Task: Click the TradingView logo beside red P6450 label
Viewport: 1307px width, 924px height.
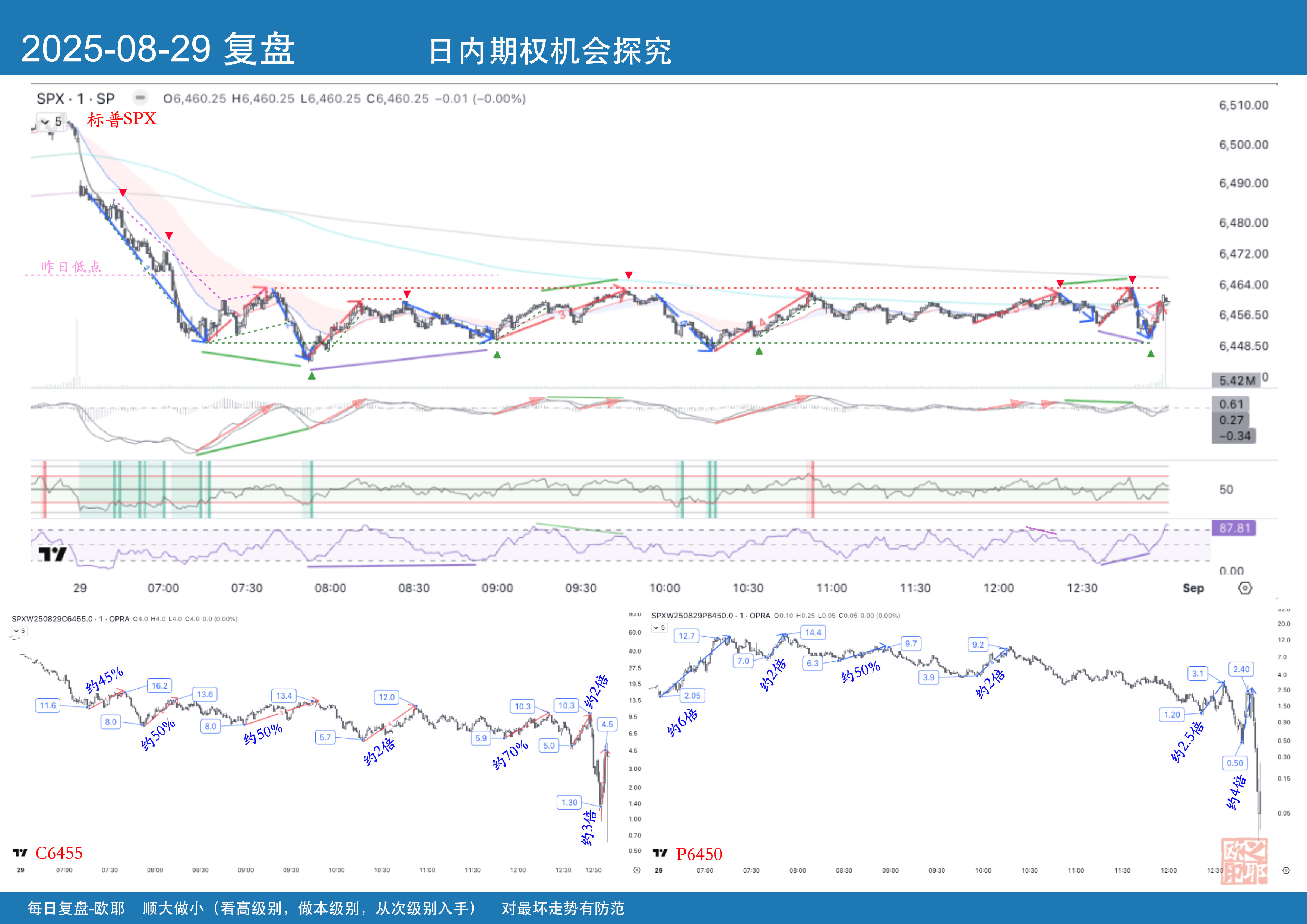Action: pos(660,853)
